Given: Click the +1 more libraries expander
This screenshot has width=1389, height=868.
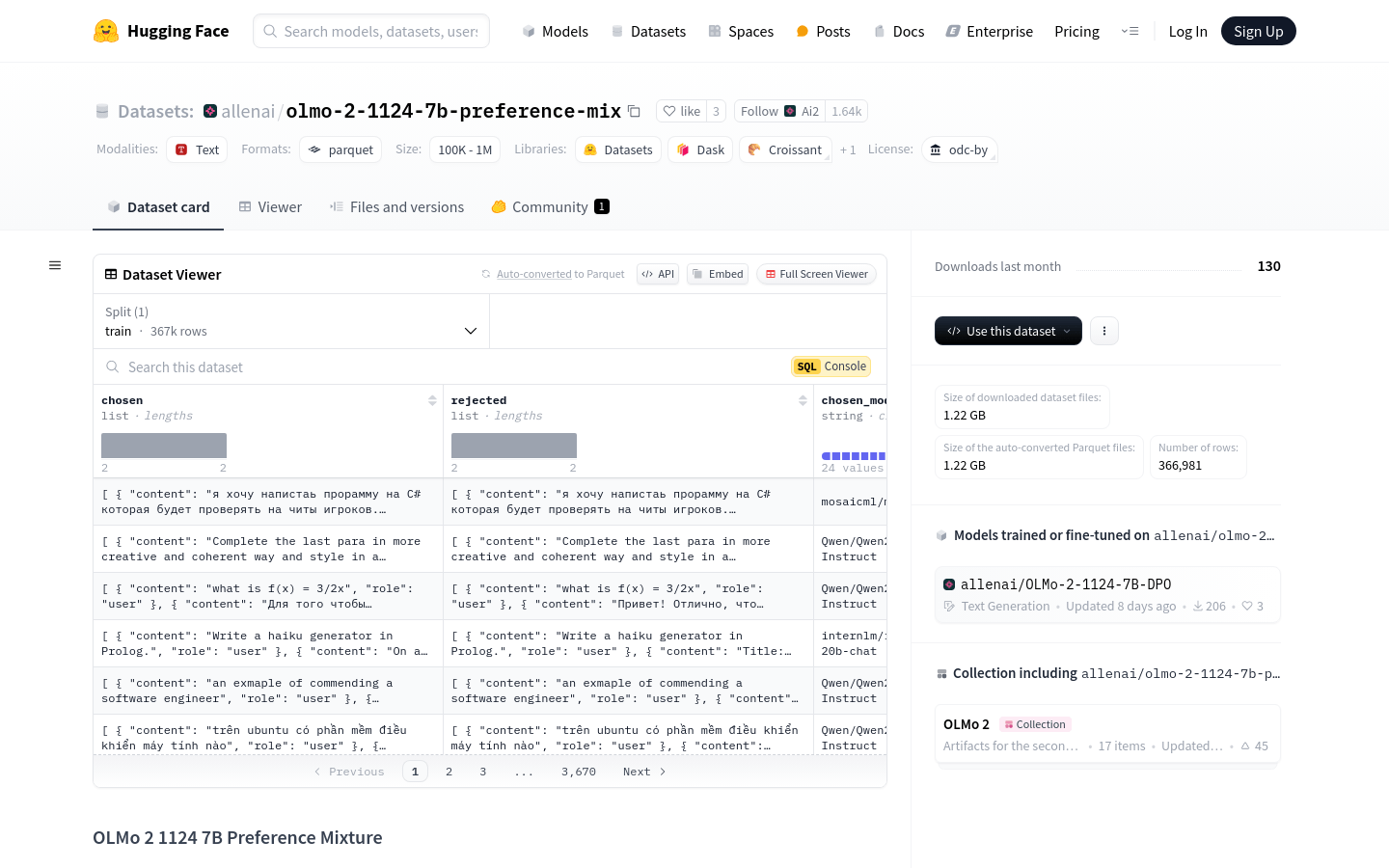Looking at the screenshot, I should [848, 149].
